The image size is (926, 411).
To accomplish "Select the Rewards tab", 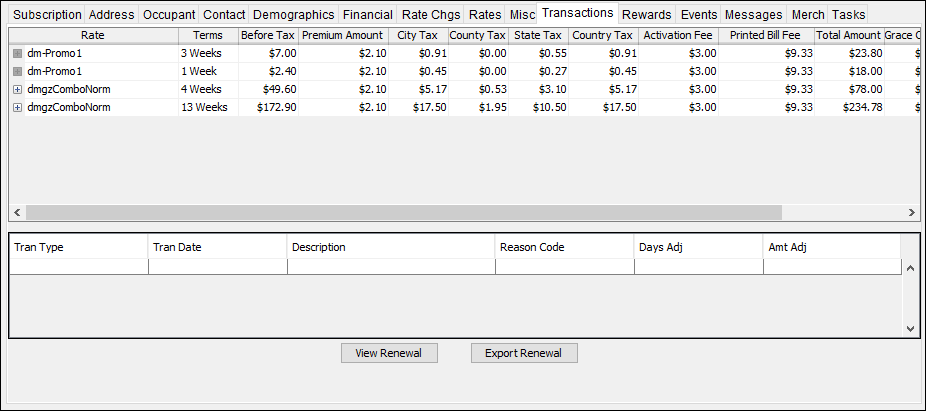I will (646, 15).
